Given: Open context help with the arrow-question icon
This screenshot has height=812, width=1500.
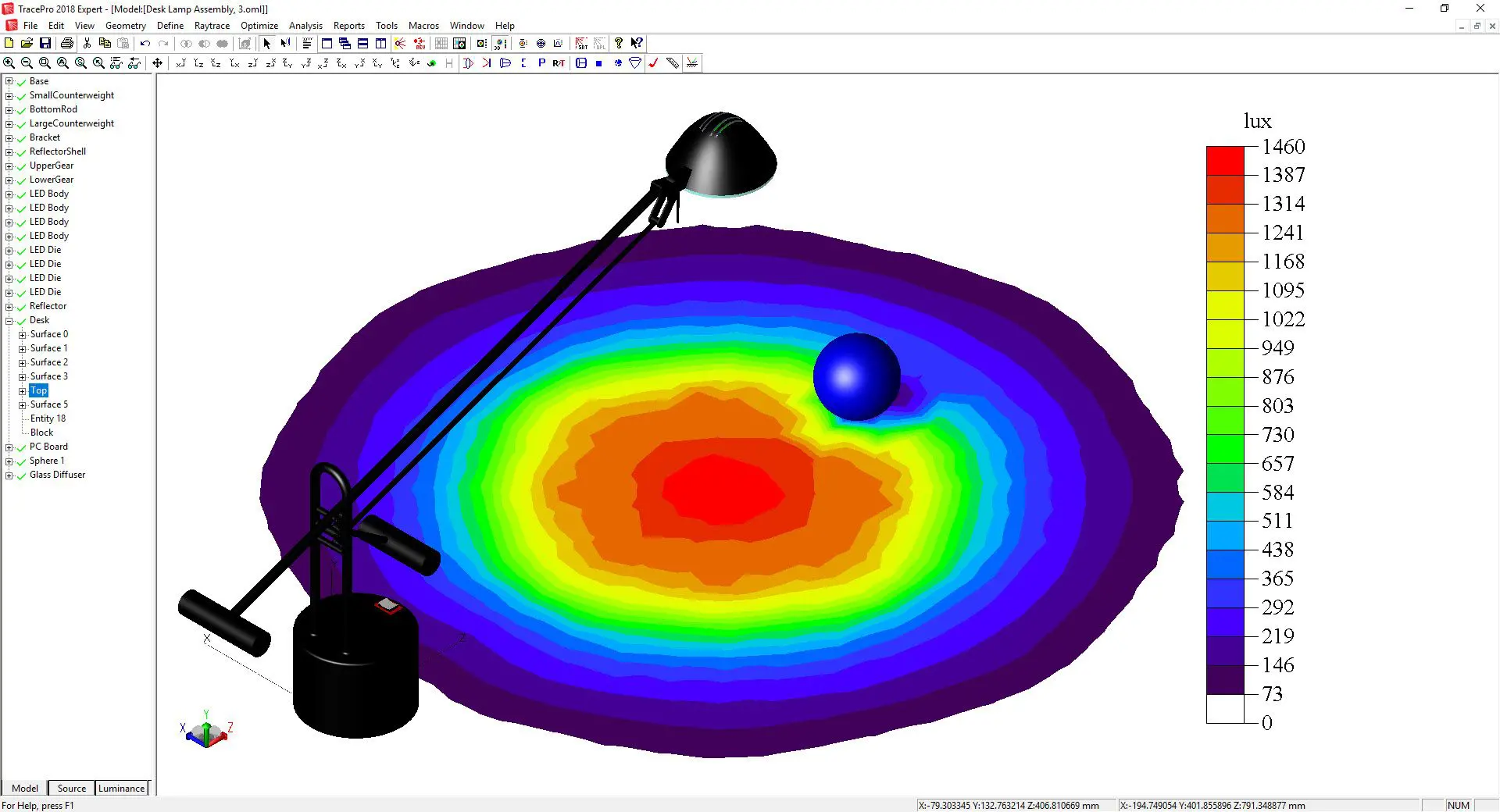Looking at the screenshot, I should coord(637,44).
